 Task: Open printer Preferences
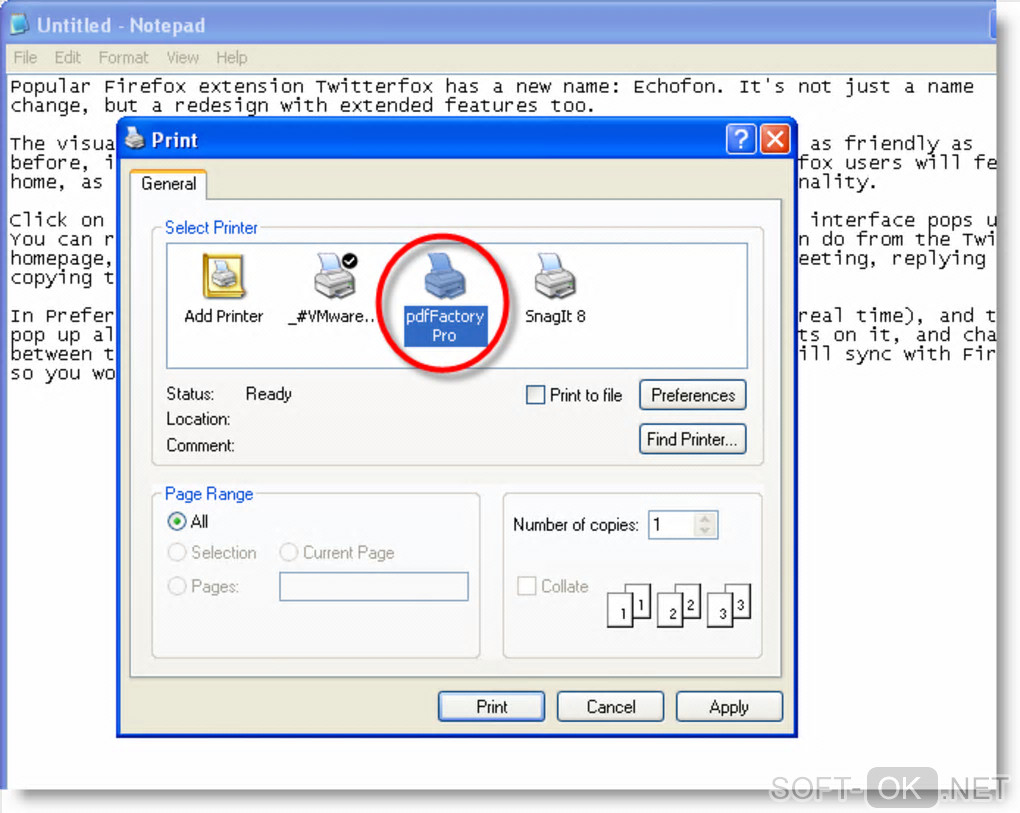click(693, 395)
